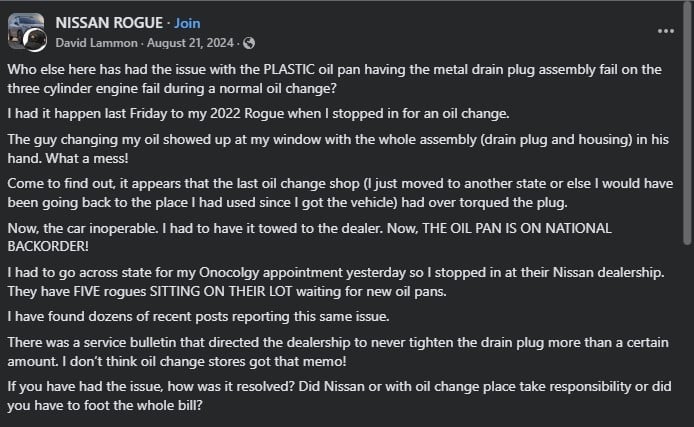Click the vertical scrollbar thumb
The height and width of the screenshot is (427, 694).
click(x=687, y=120)
